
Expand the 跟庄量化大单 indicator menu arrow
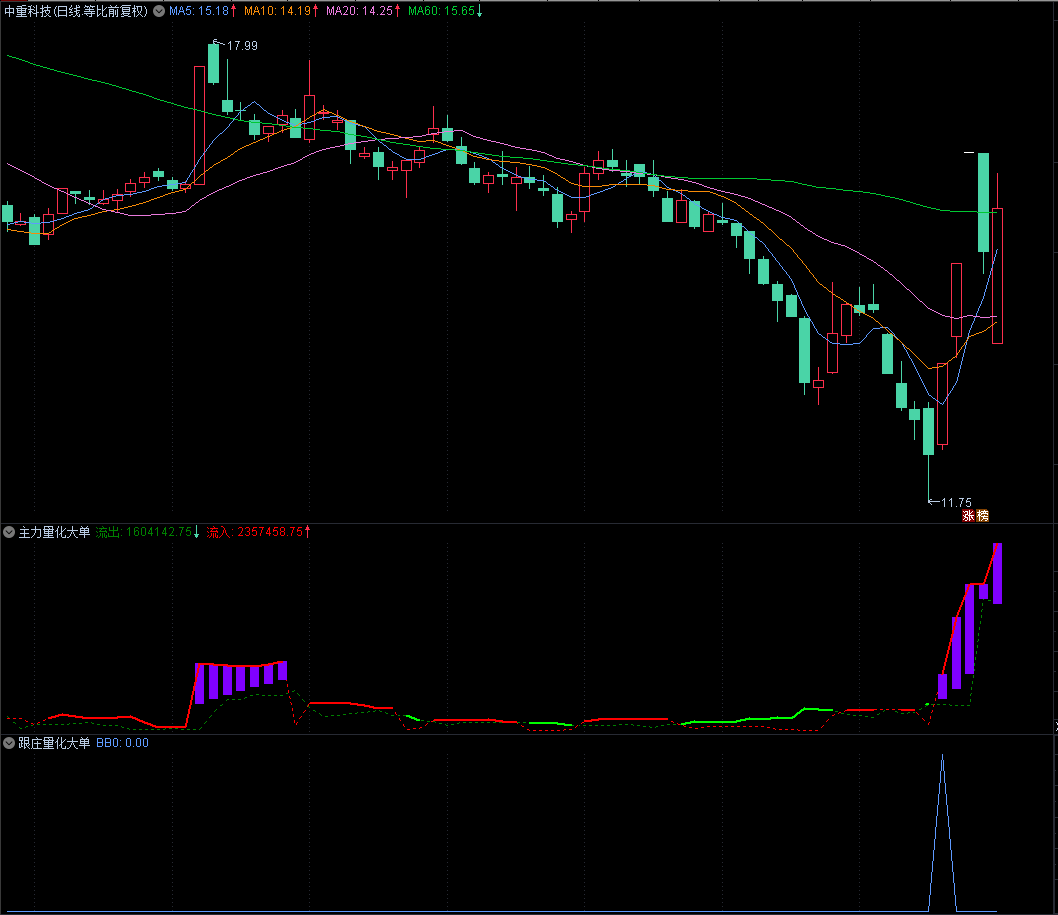coord(10,743)
